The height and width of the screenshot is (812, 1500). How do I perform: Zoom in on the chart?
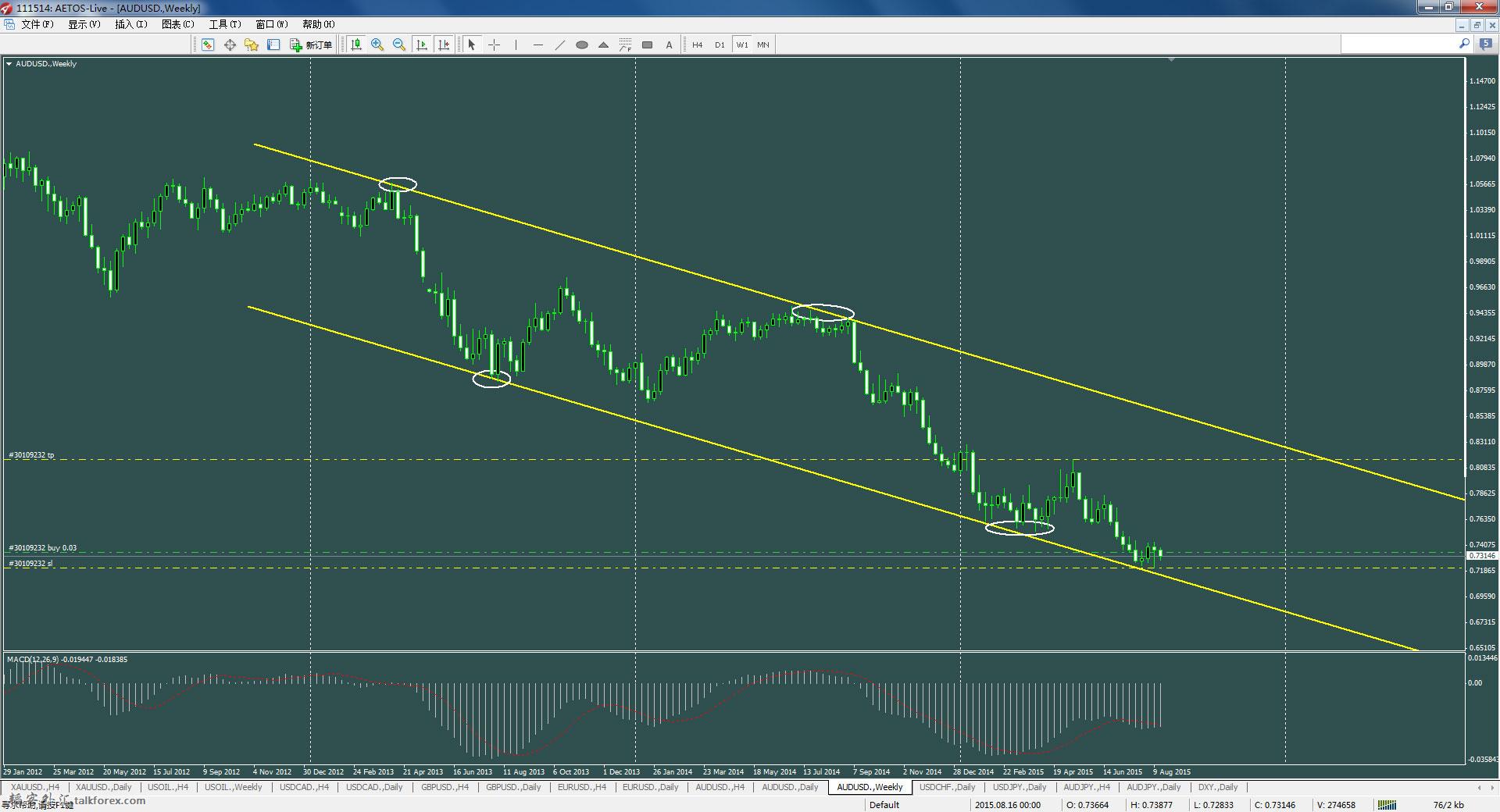pos(377,45)
